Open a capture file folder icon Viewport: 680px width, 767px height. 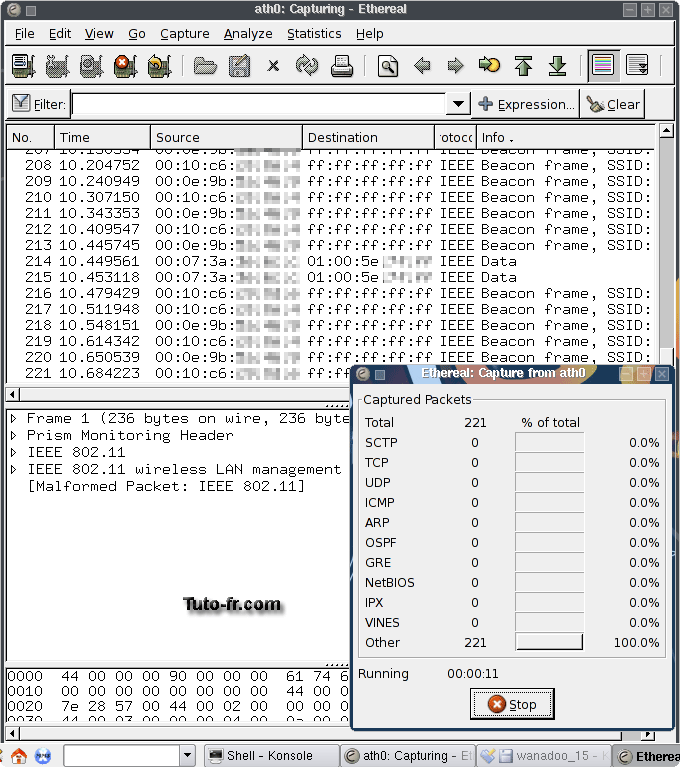point(205,66)
